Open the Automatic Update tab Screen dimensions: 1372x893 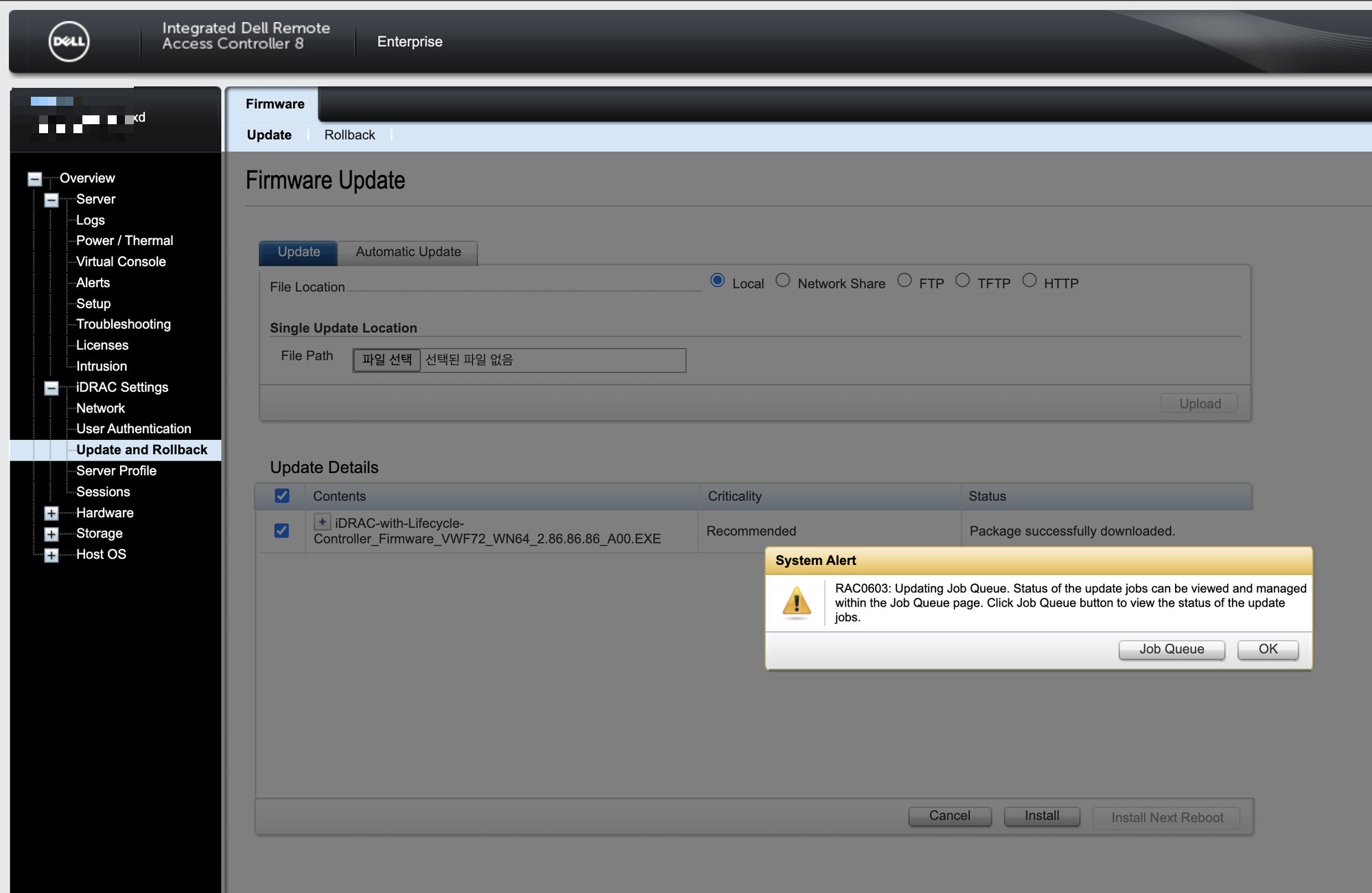click(x=408, y=252)
